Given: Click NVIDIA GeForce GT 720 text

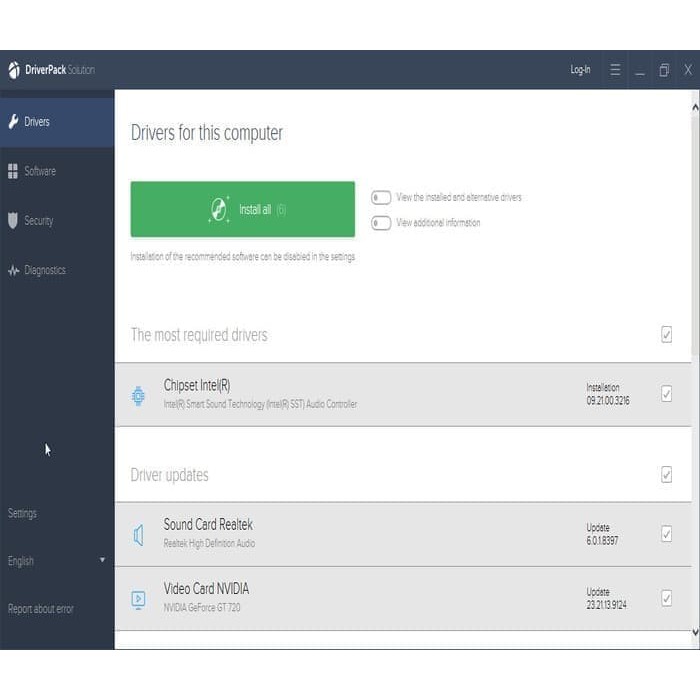Looking at the screenshot, I should [202, 608].
